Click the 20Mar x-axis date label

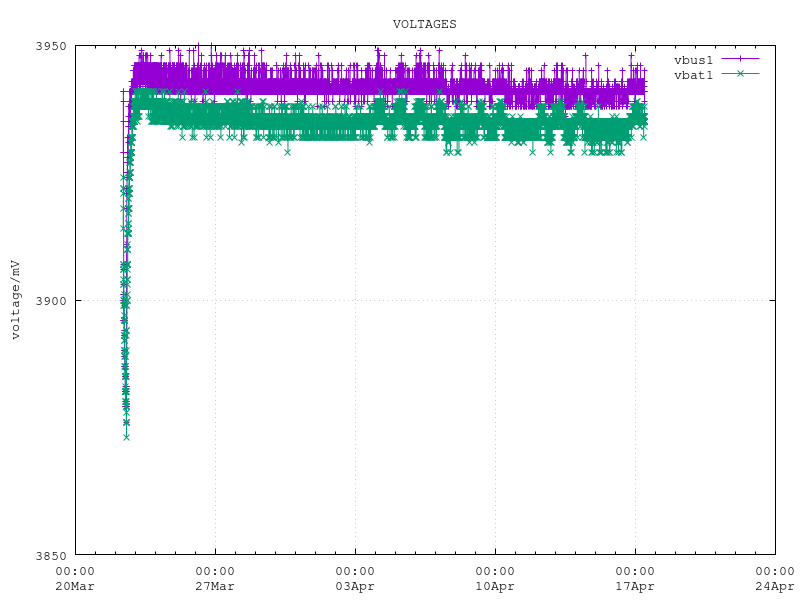tap(75, 586)
